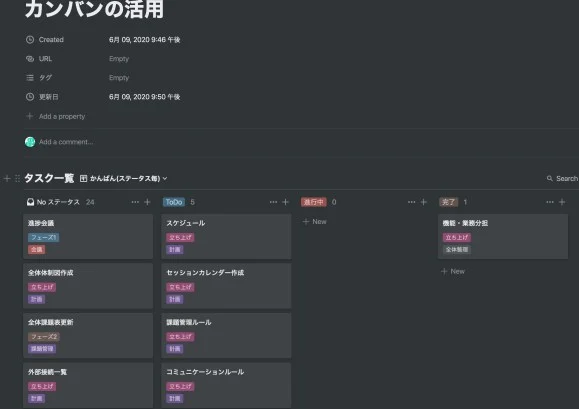Click the フェーズ2 tag on 全体課題表更新
Screen dimensions: 579x409
(44, 337)
